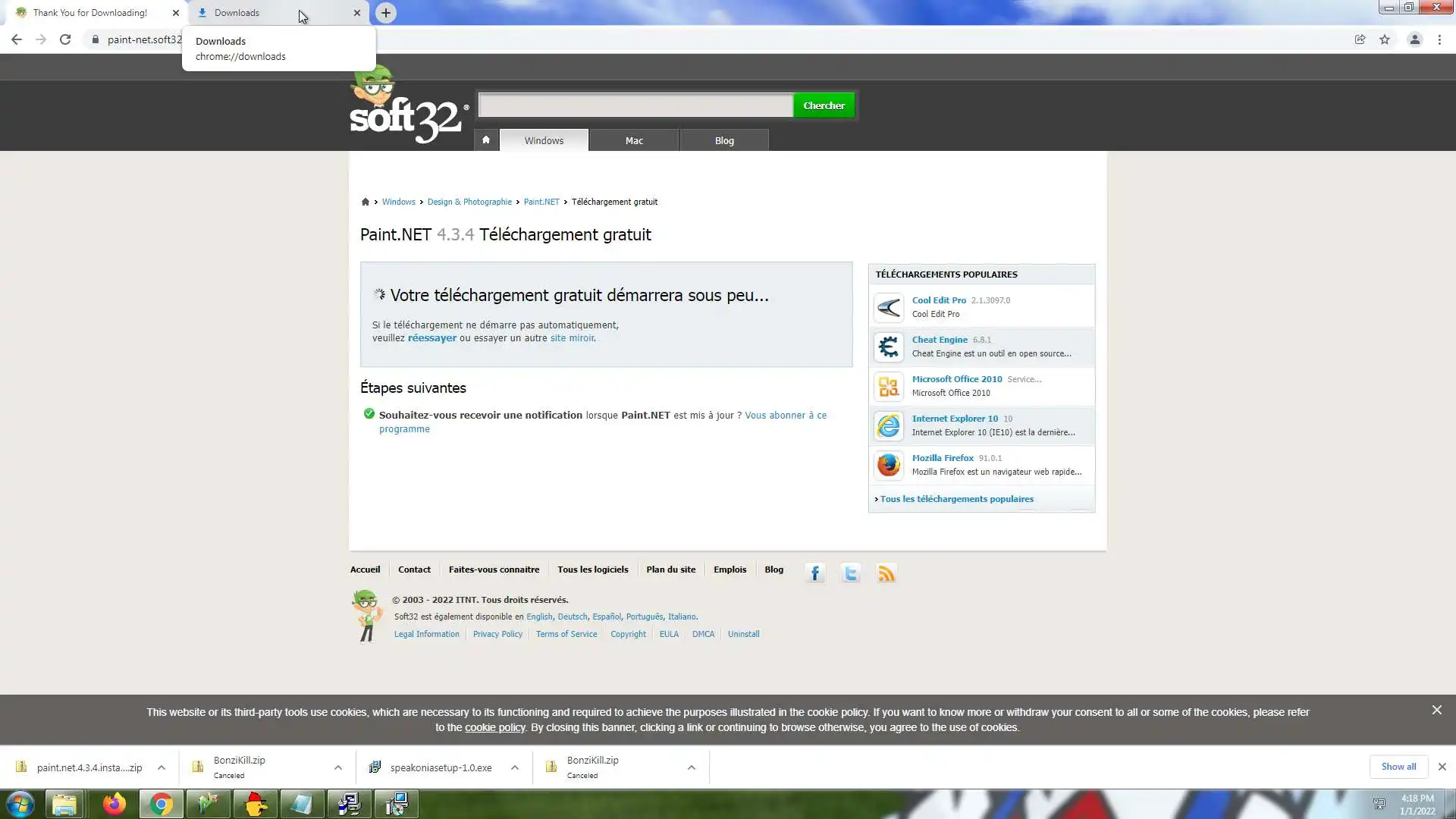
Task: Expand options for speakoniasetup-1.0.exe download
Action: click(515, 767)
